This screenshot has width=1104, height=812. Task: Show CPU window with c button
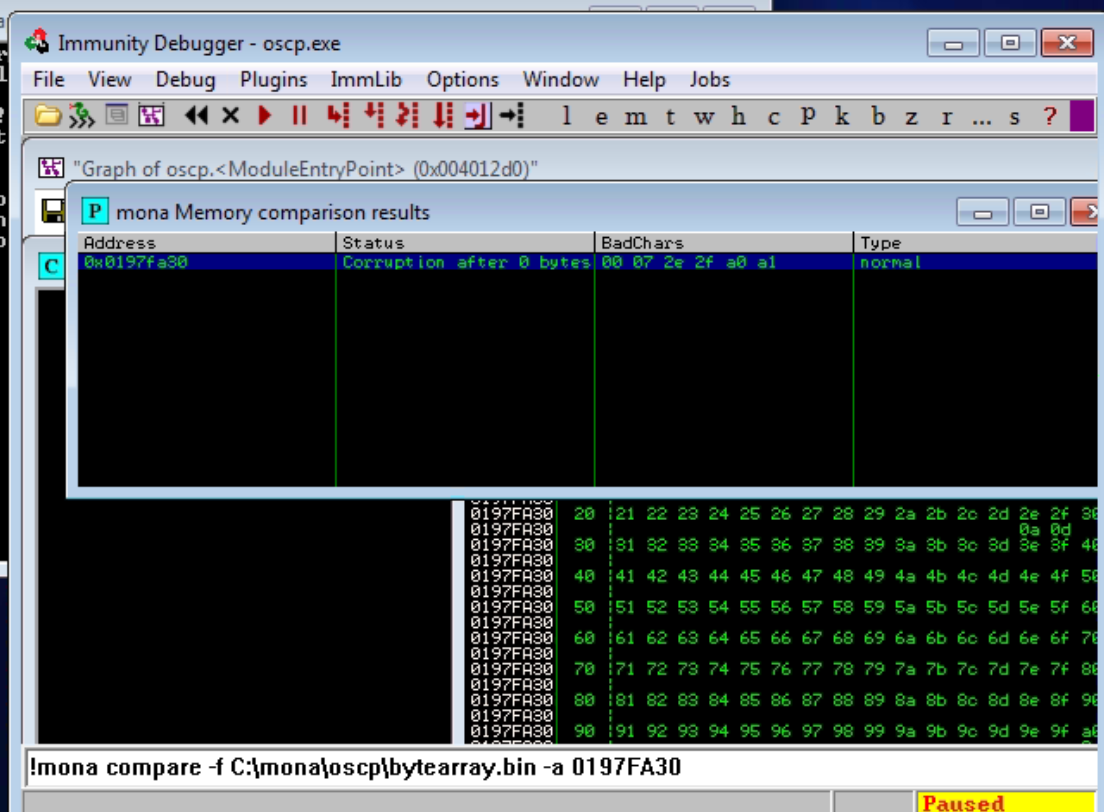coord(773,116)
